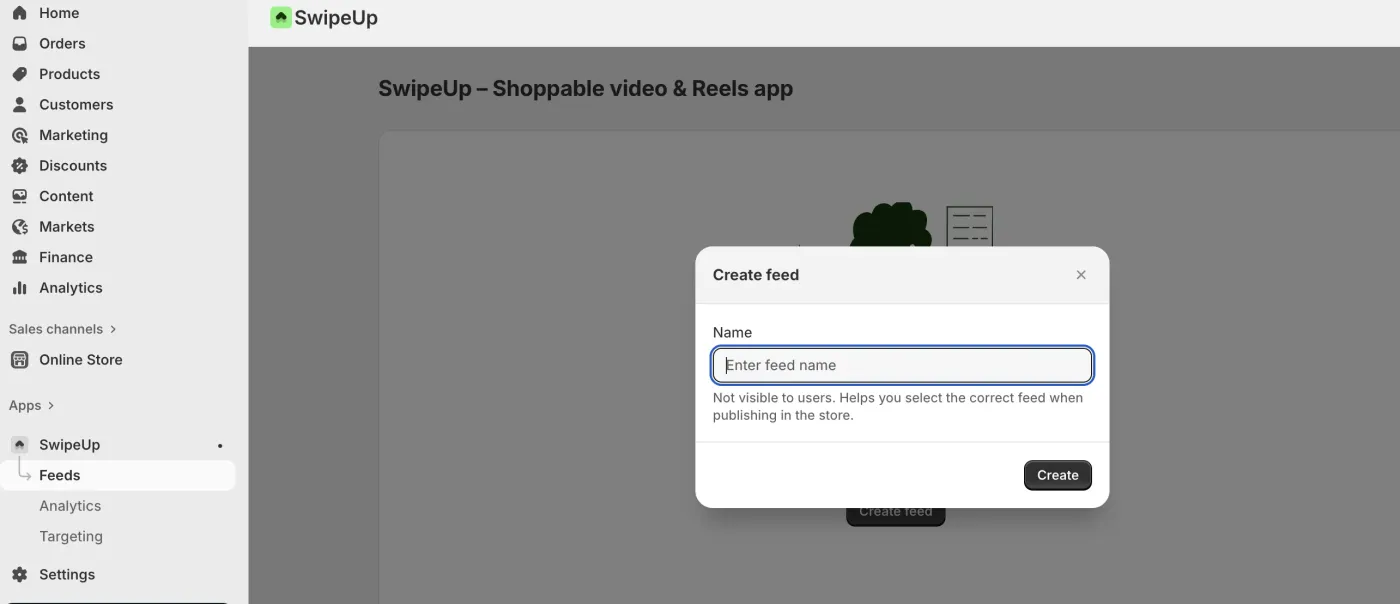Viewport: 1400px width, 604px height.
Task: Click the Orders inbox icon
Action: coord(19,44)
